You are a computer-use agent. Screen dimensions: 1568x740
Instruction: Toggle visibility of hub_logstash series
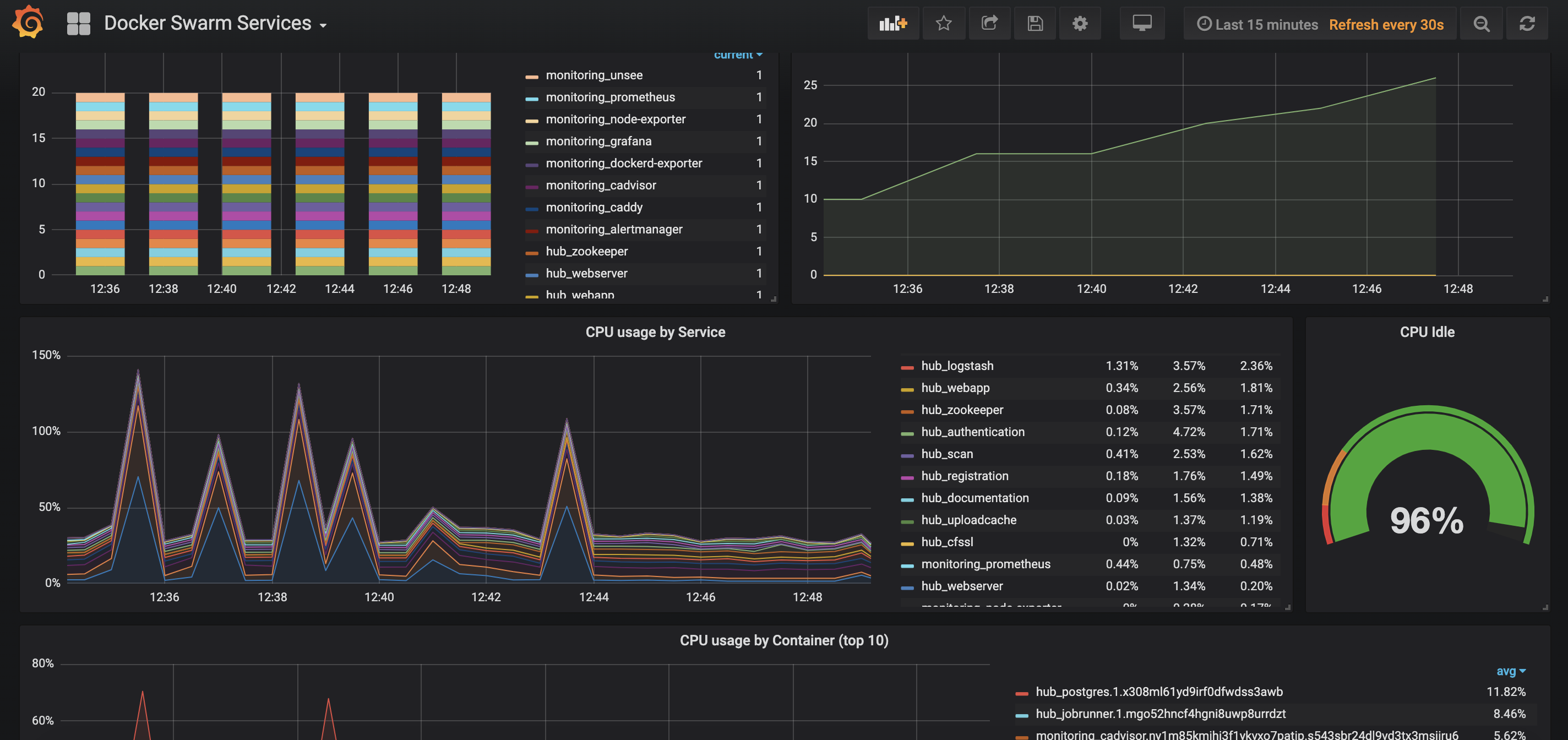coord(956,366)
